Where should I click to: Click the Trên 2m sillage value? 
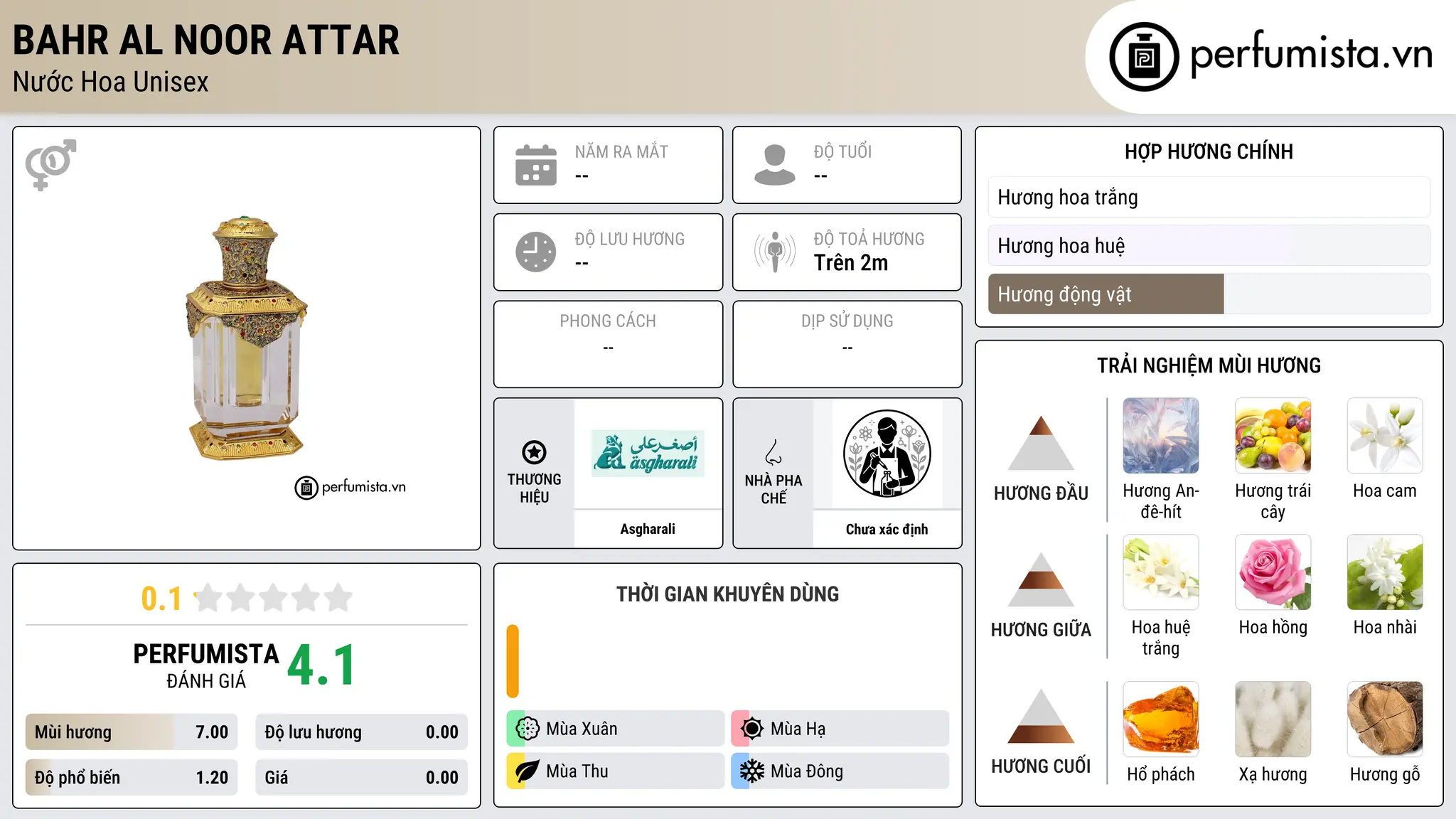click(x=851, y=263)
